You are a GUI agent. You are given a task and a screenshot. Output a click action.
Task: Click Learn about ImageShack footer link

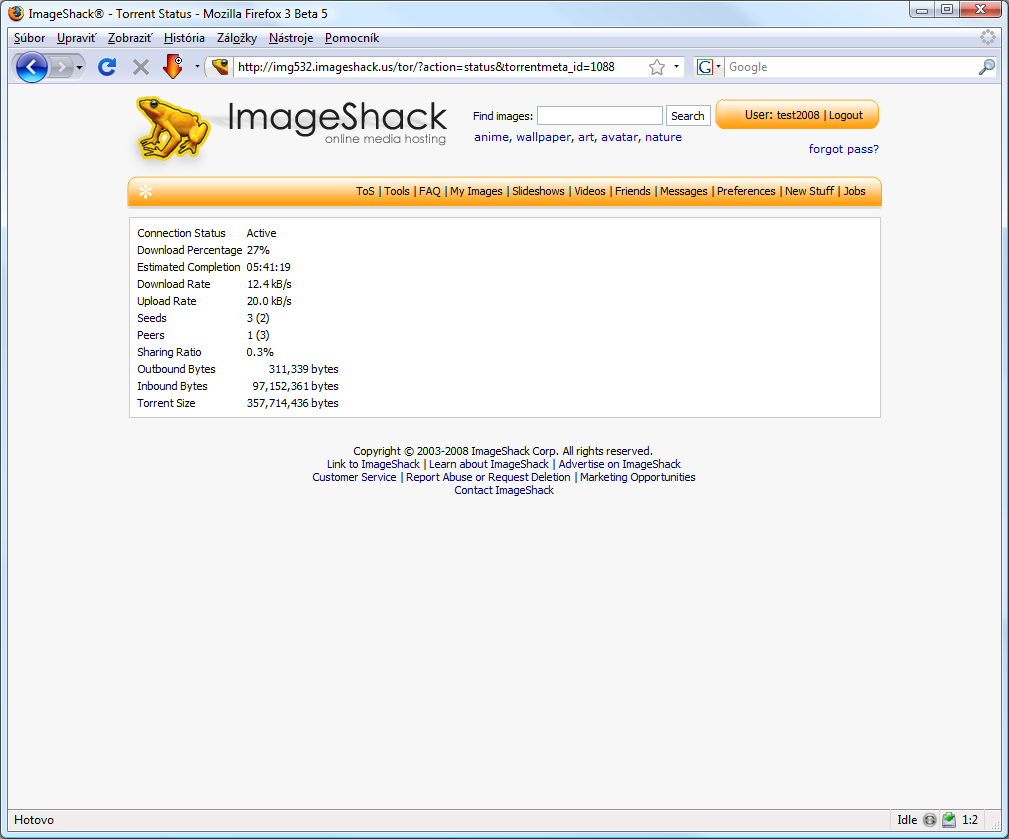coord(489,464)
